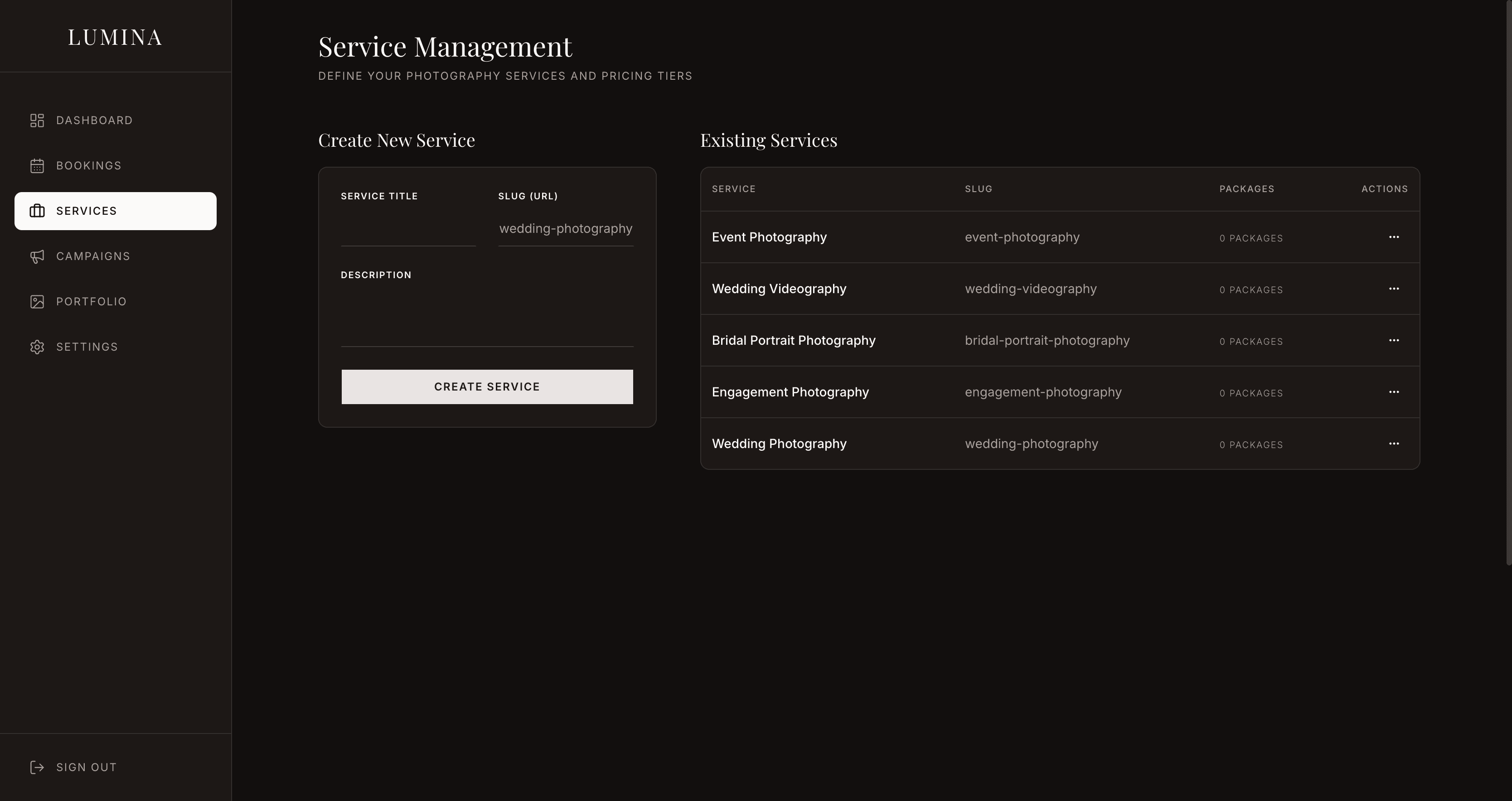Click the Settings gear icon

(37, 347)
